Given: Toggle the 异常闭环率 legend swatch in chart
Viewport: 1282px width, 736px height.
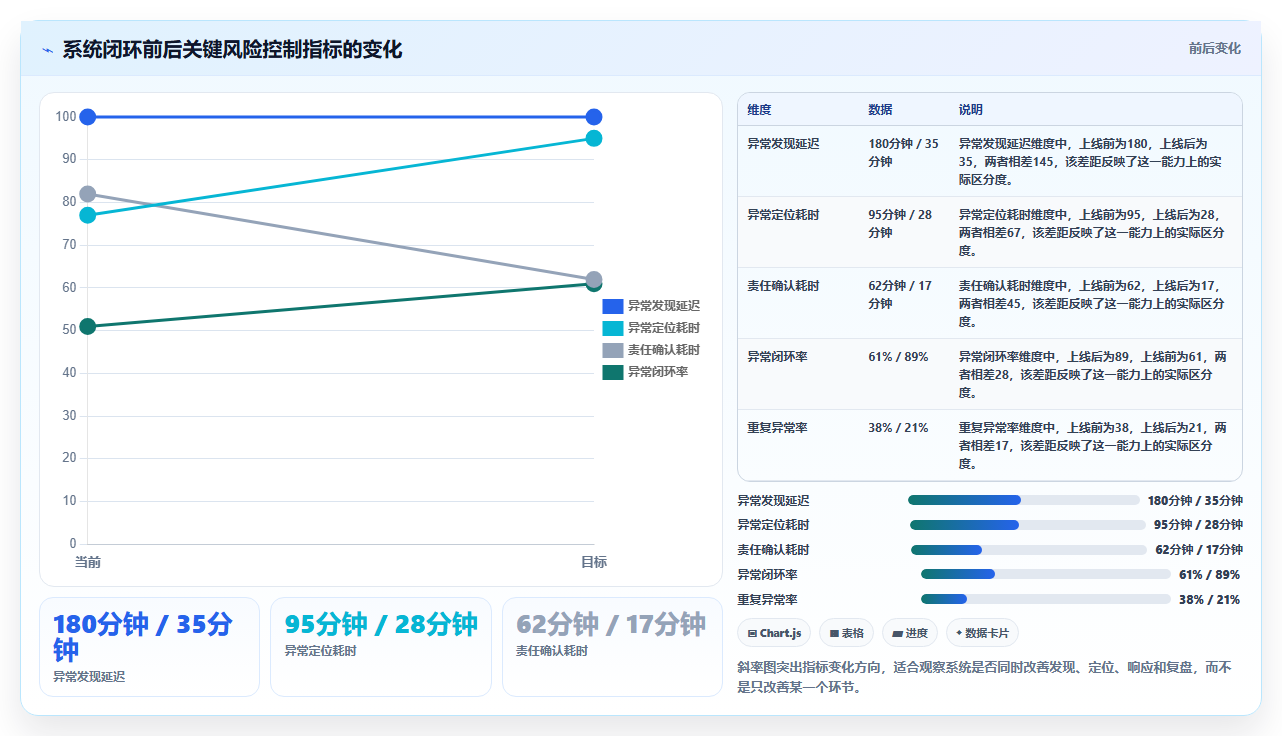Looking at the screenshot, I should tap(612, 372).
